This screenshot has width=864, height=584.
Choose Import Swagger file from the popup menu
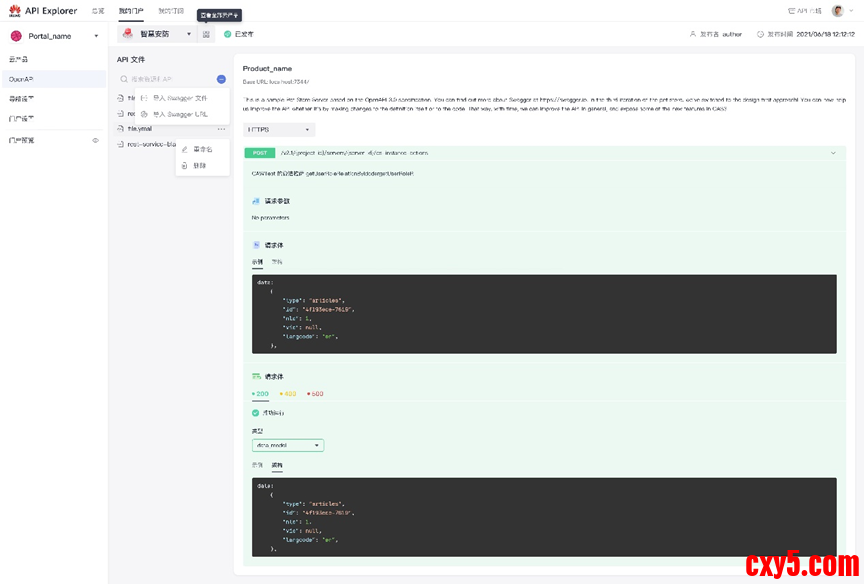[179, 98]
